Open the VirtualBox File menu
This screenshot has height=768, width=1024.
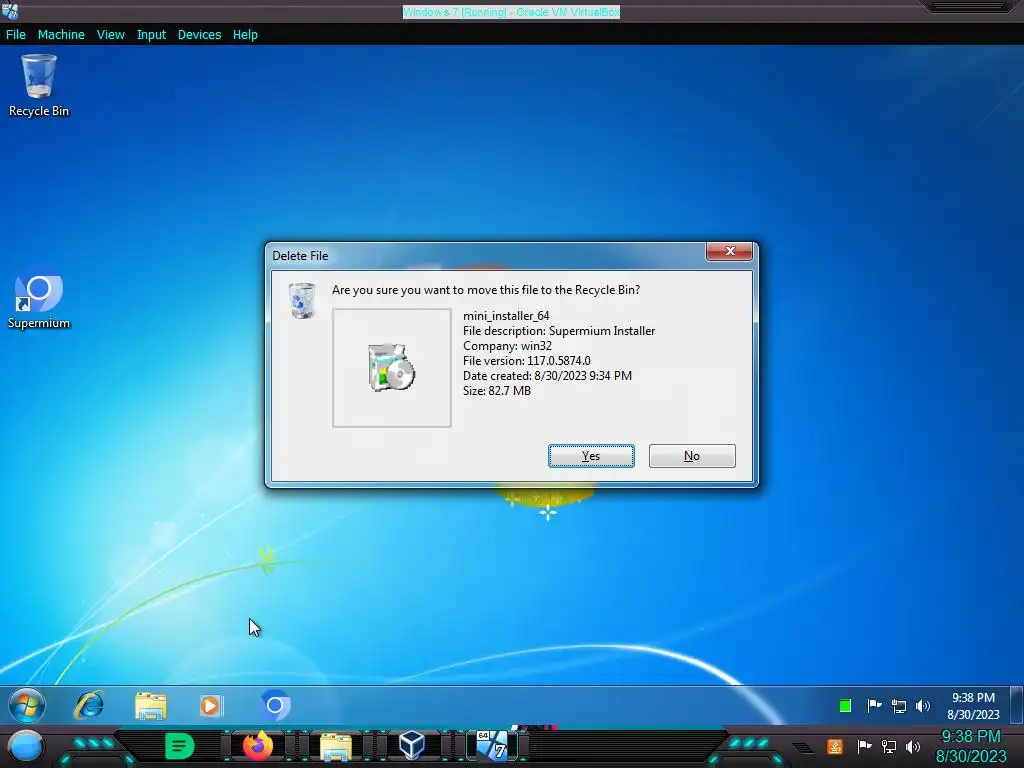(16, 35)
